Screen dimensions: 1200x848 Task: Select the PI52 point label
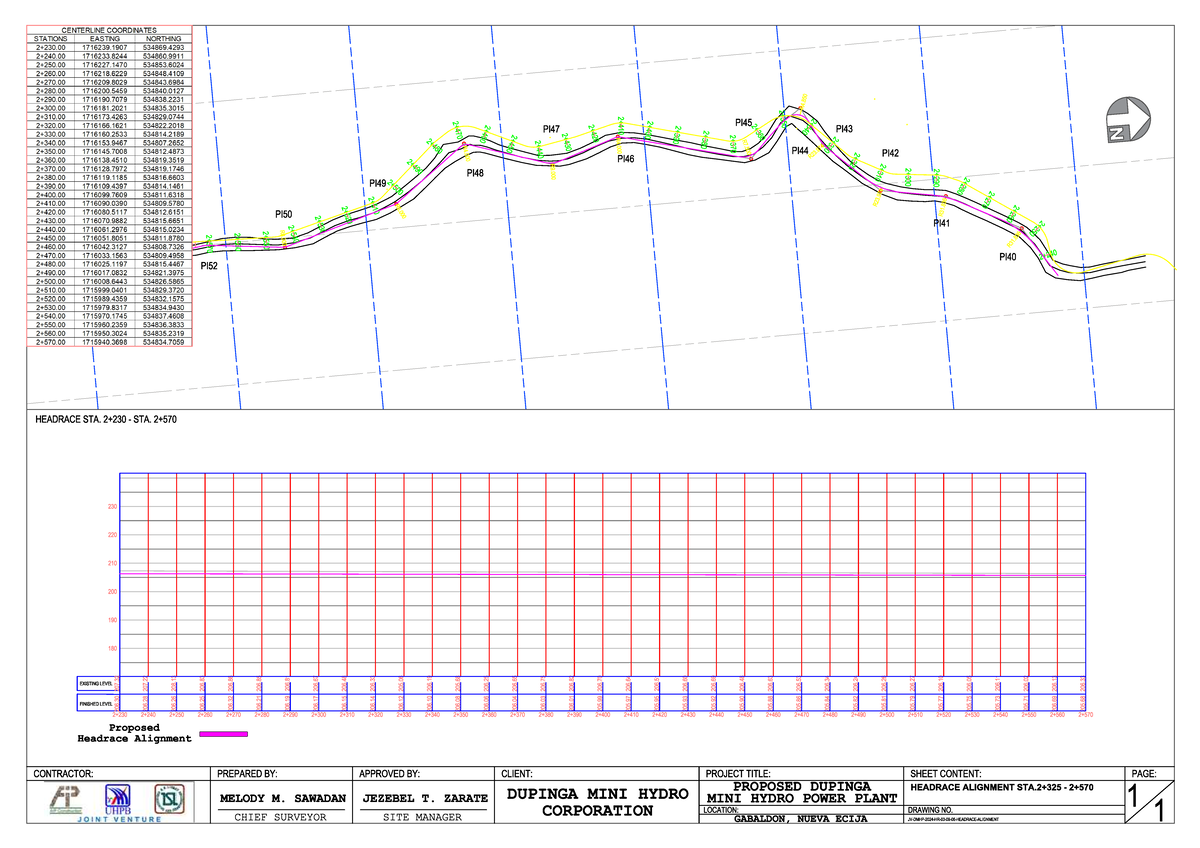coord(208,267)
